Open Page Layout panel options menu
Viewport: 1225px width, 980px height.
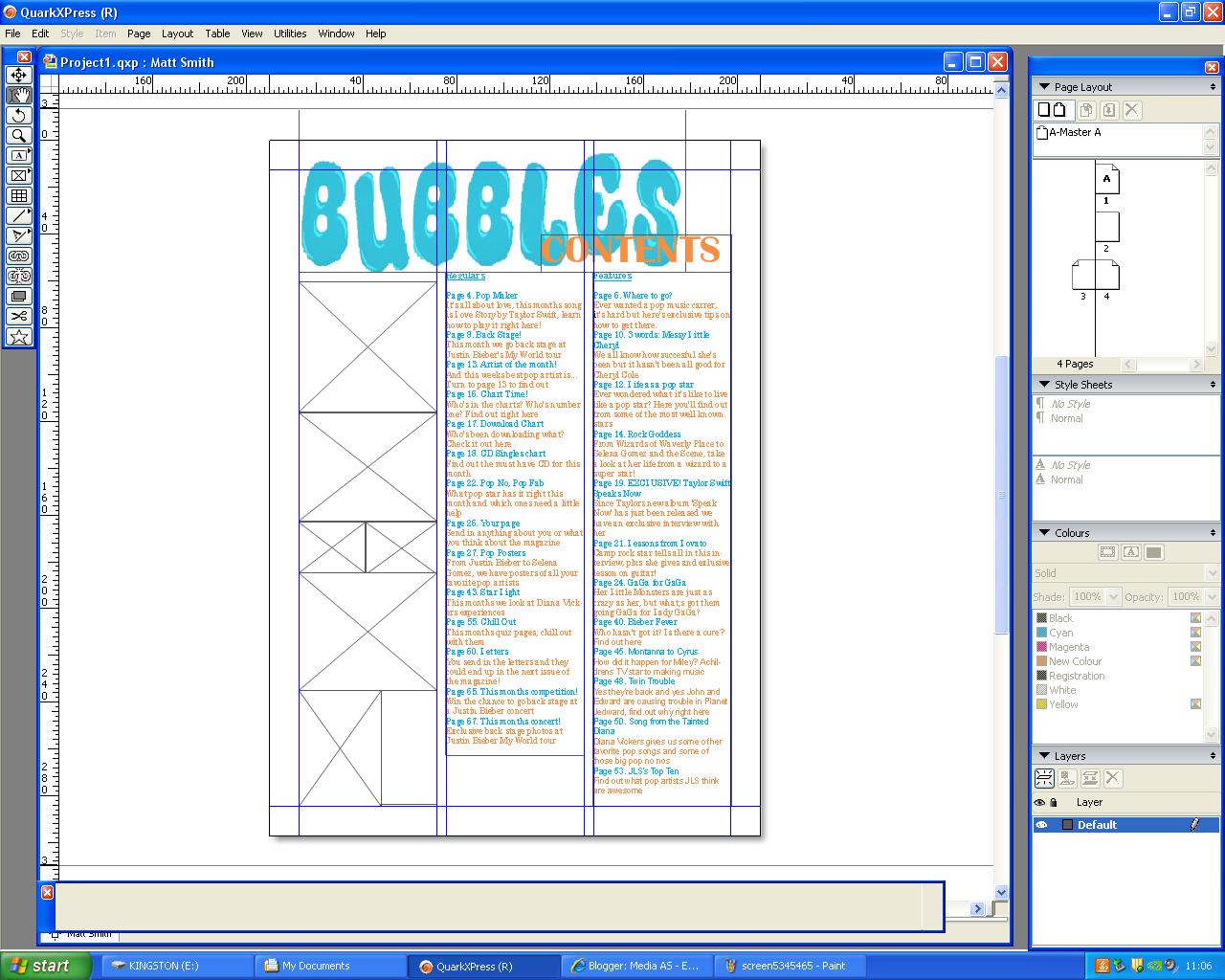click(1213, 87)
